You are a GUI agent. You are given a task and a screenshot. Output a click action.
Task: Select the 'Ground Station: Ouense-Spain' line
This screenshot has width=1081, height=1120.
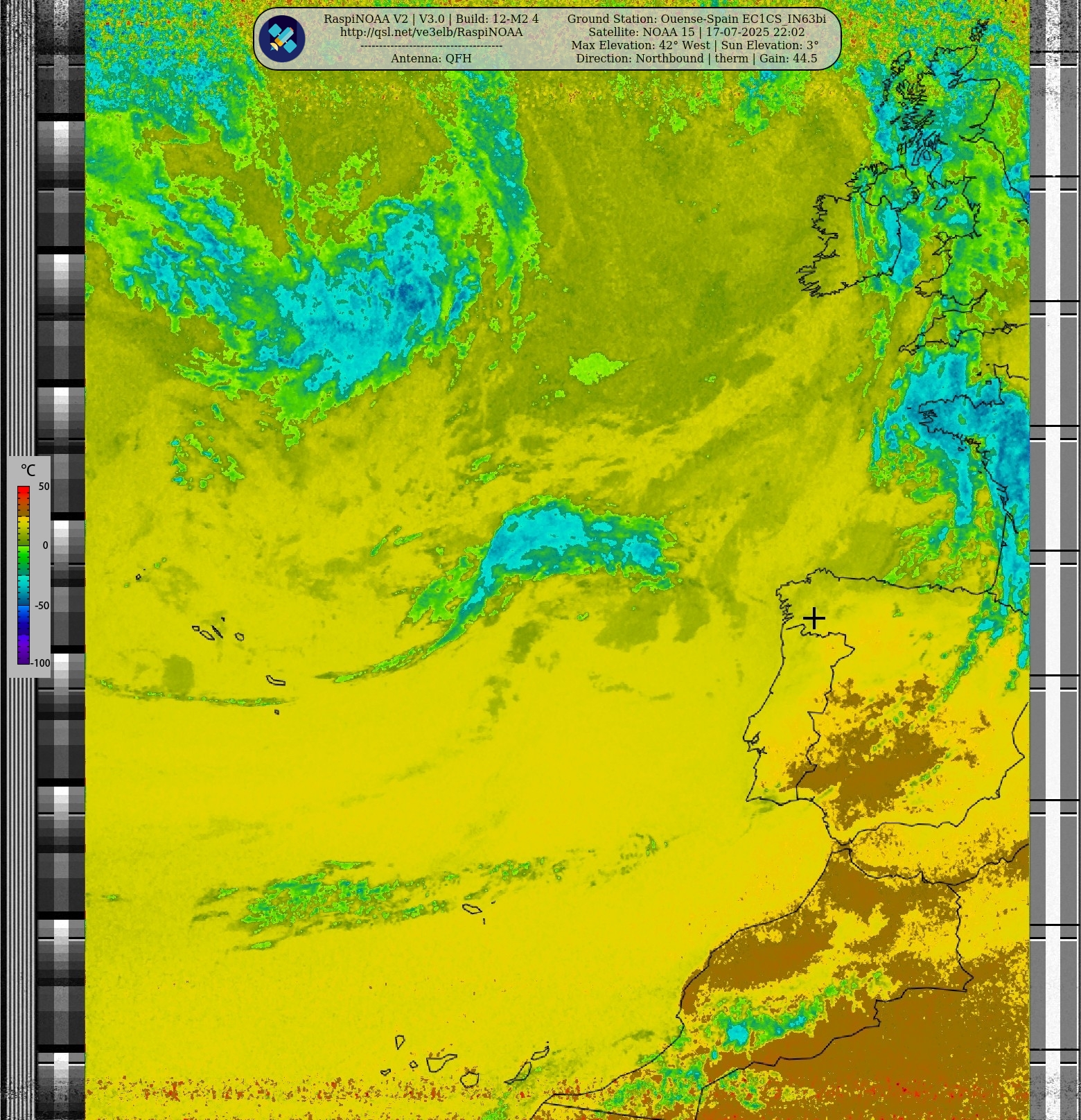click(x=696, y=19)
